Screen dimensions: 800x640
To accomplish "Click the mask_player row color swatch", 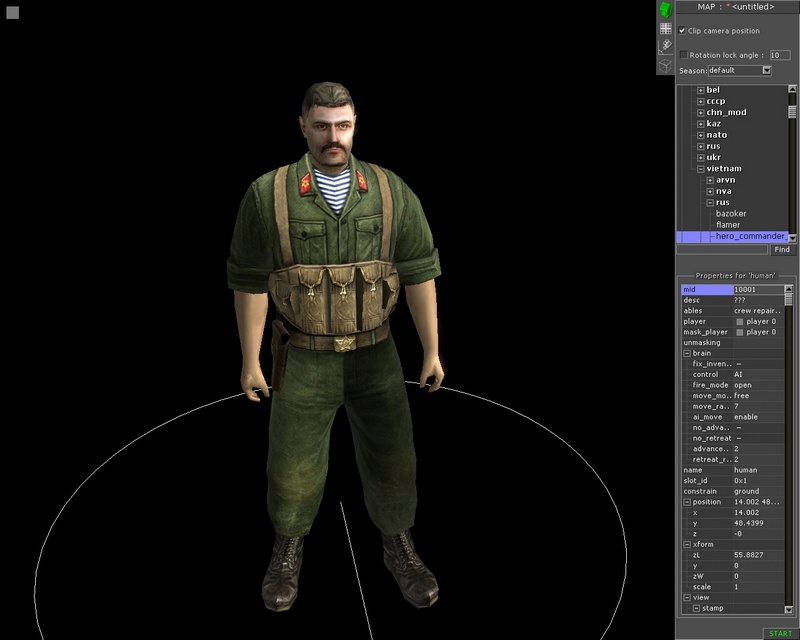I will pos(739,332).
